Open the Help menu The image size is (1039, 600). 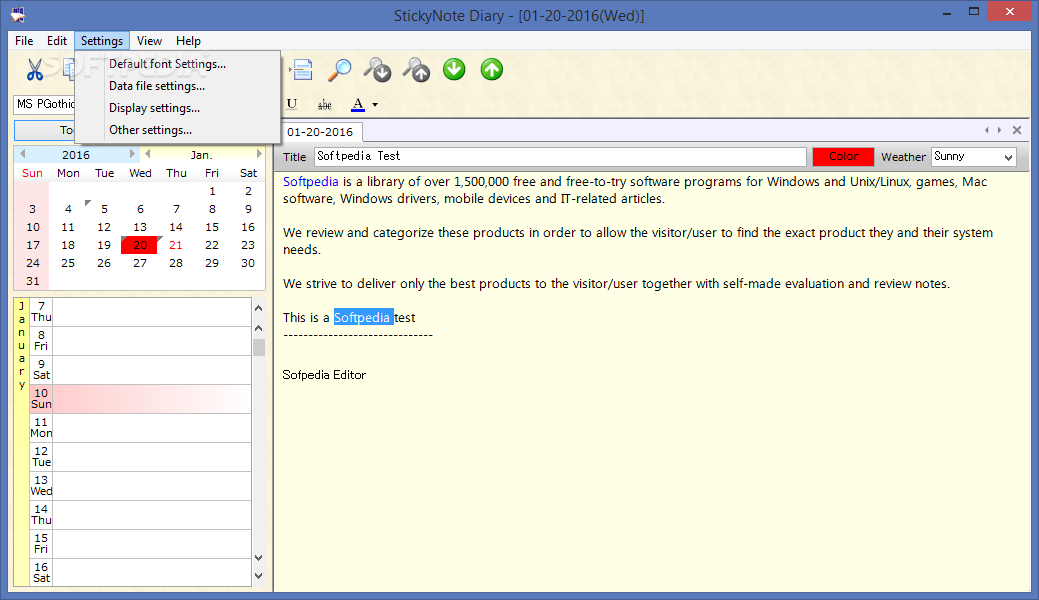coord(188,40)
